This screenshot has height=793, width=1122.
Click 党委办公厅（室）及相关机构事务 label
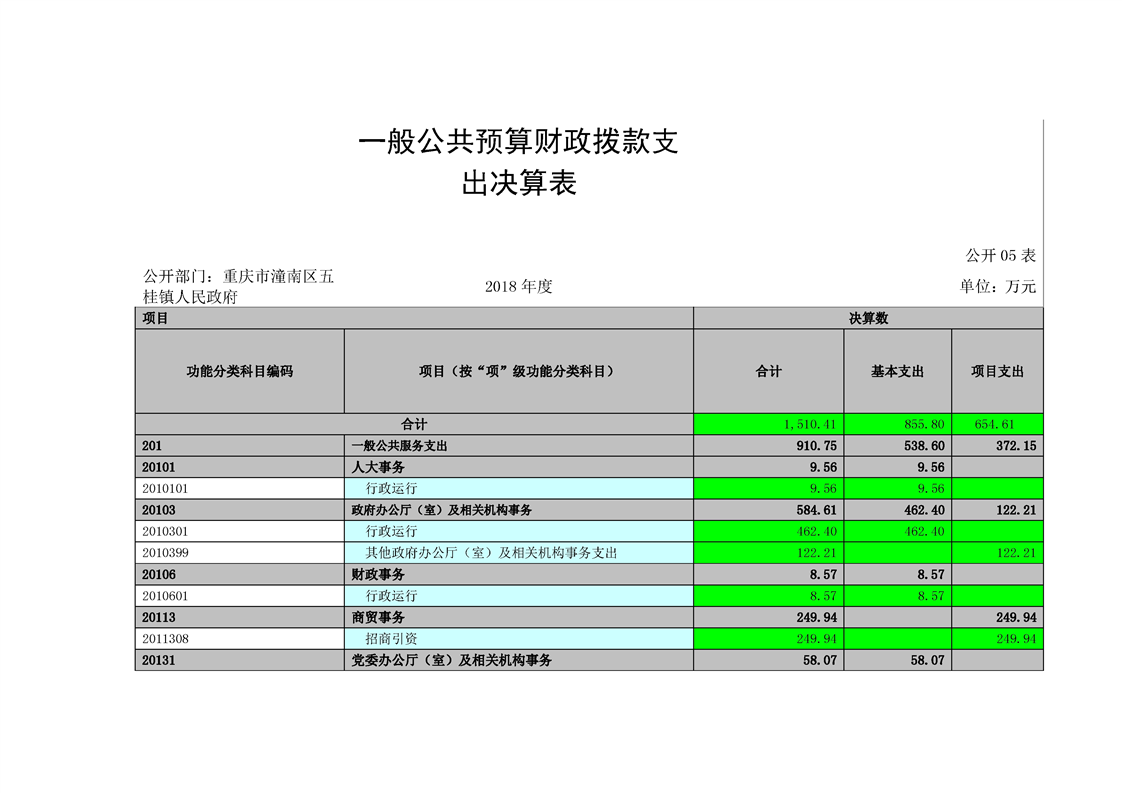coord(452,661)
